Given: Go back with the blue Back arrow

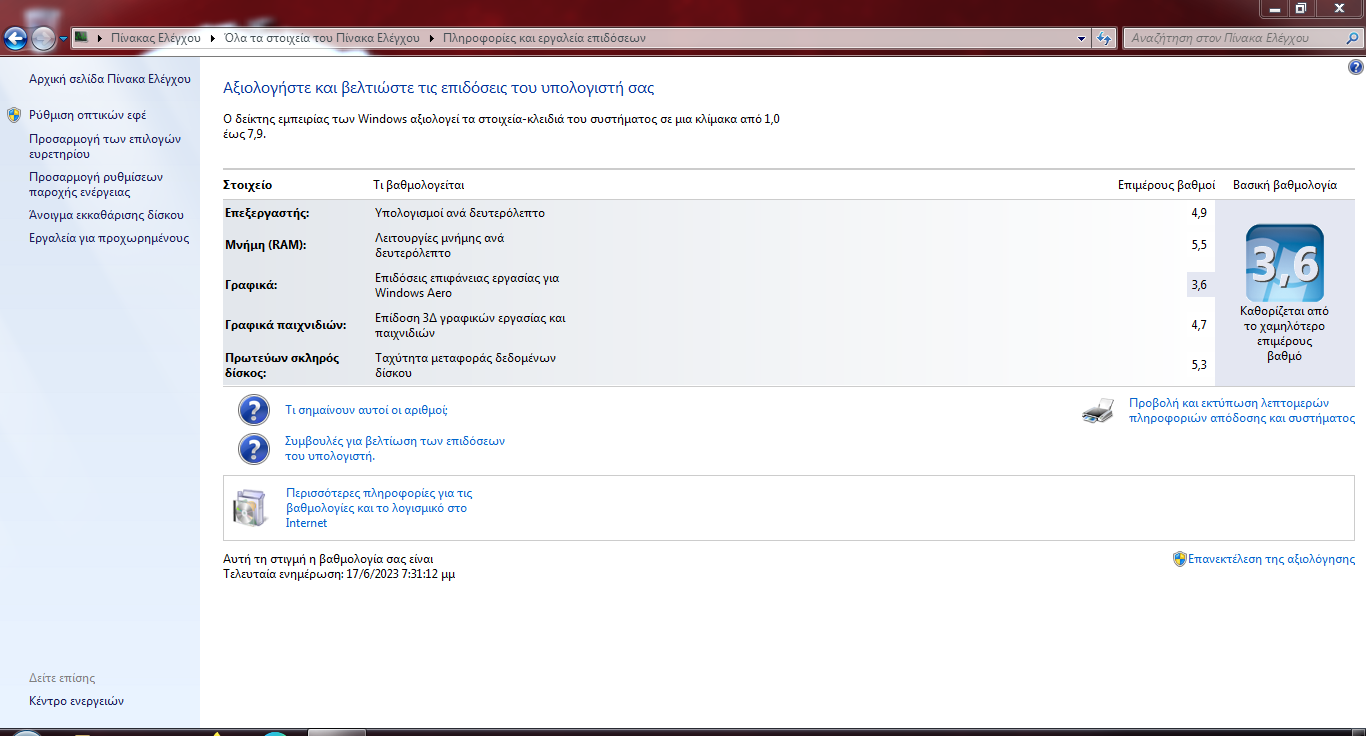Looking at the screenshot, I should click(x=16, y=38).
